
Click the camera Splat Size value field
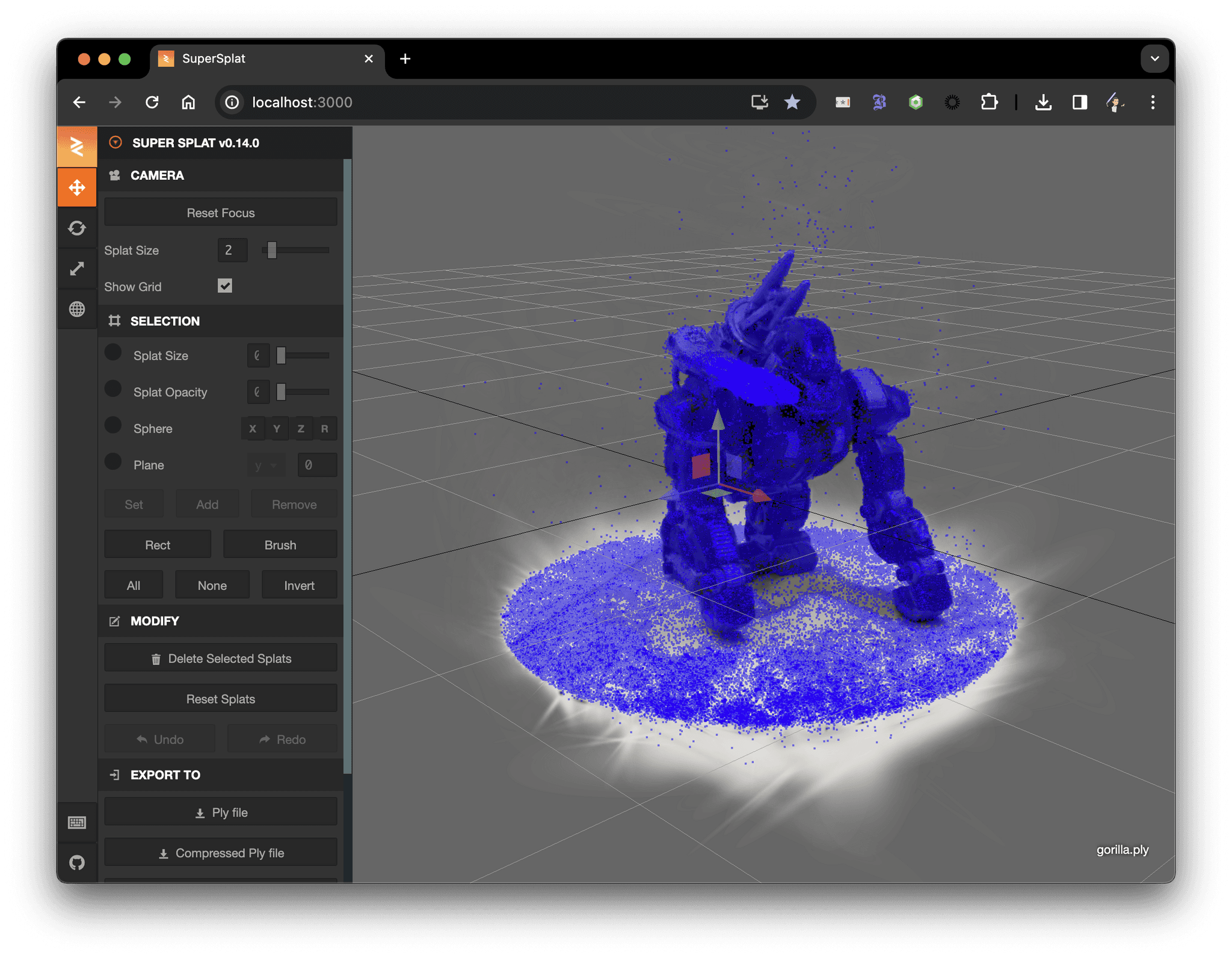click(232, 250)
